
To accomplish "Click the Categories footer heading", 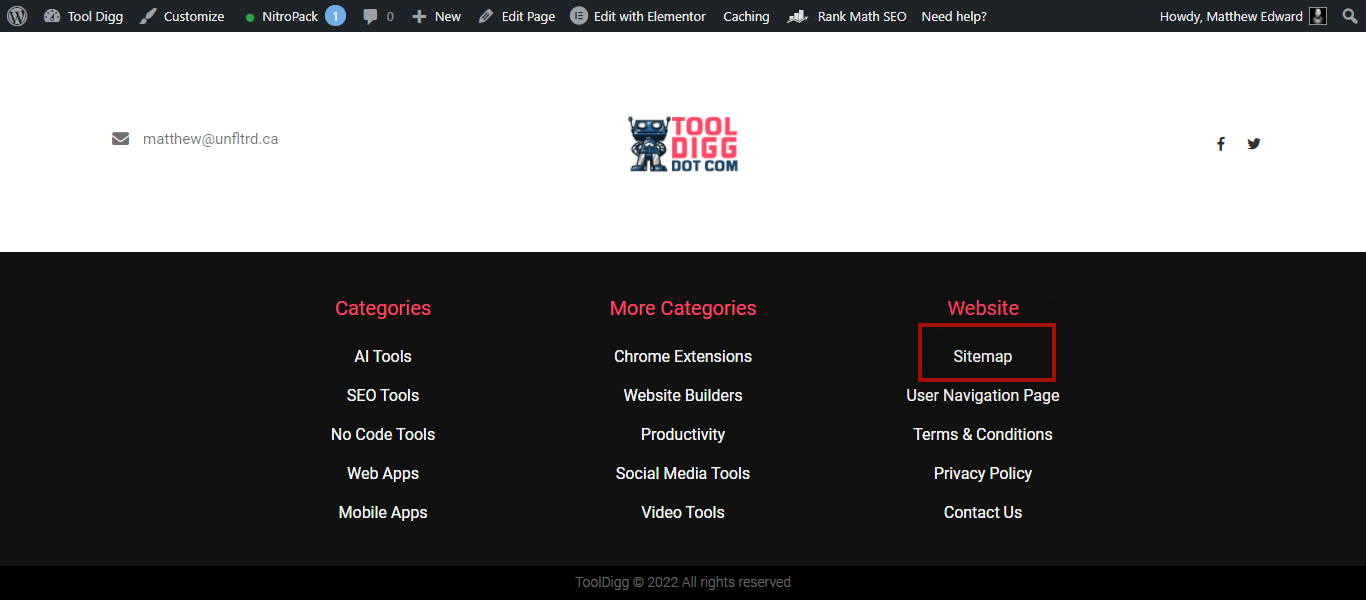I will [383, 308].
